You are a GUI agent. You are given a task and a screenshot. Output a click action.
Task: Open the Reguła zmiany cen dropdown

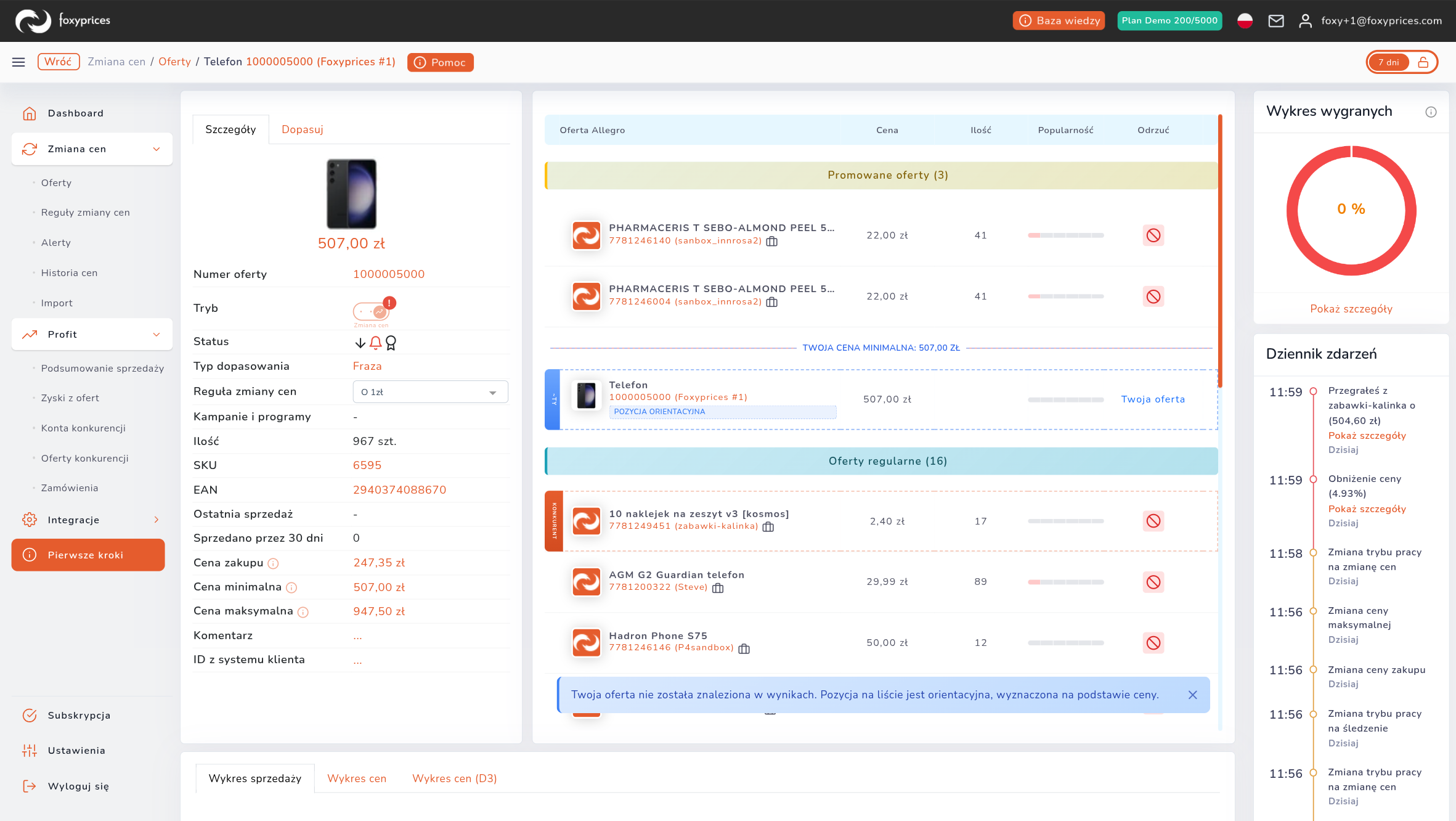430,392
